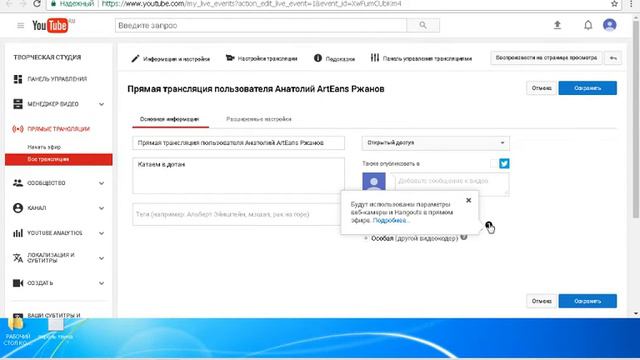Open Прямые трансляции sidebar section
640x360 pixels.
pos(58,129)
